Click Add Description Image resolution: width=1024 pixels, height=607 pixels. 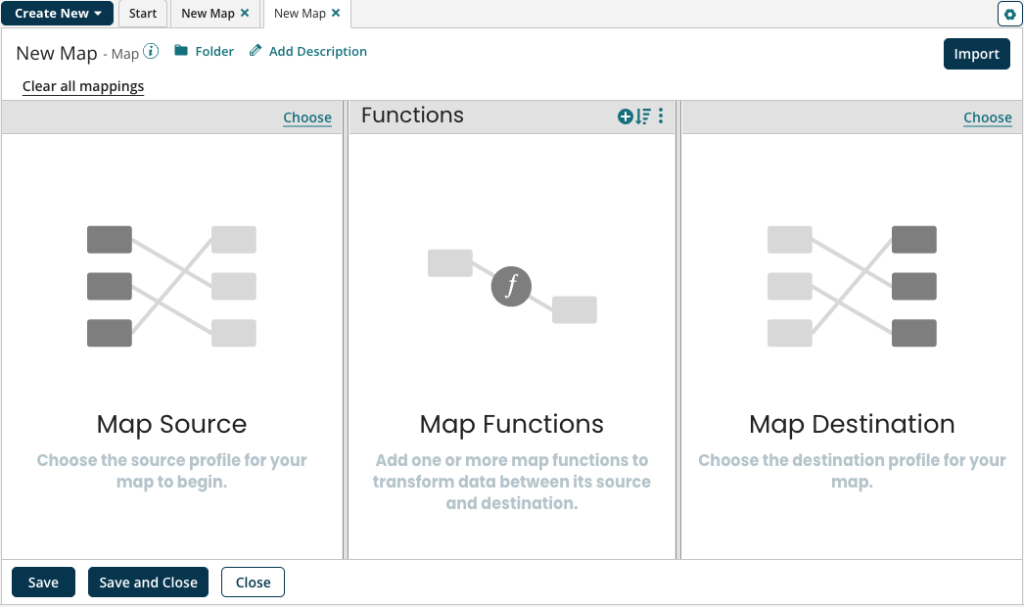316,51
